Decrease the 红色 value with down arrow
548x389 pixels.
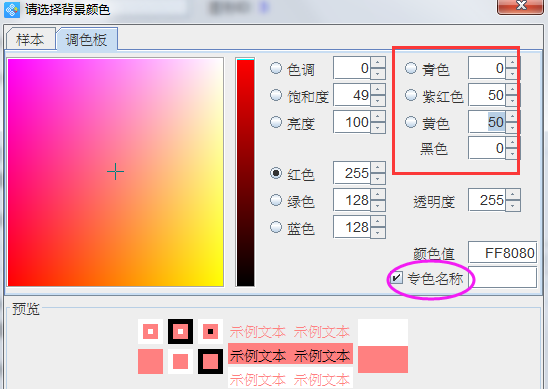[x=378, y=179]
